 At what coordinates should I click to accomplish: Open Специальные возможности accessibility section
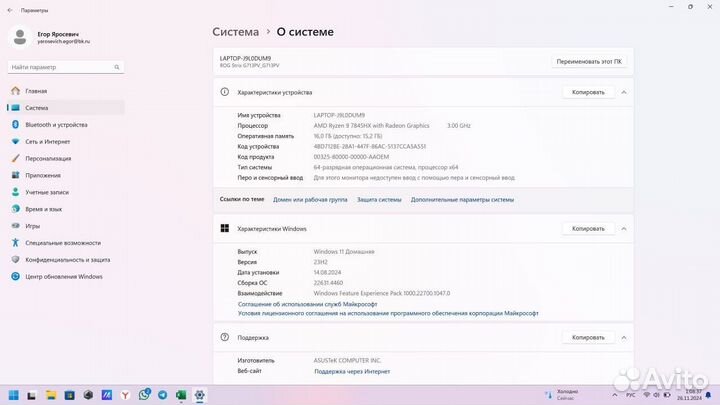pyautogui.click(x=65, y=243)
